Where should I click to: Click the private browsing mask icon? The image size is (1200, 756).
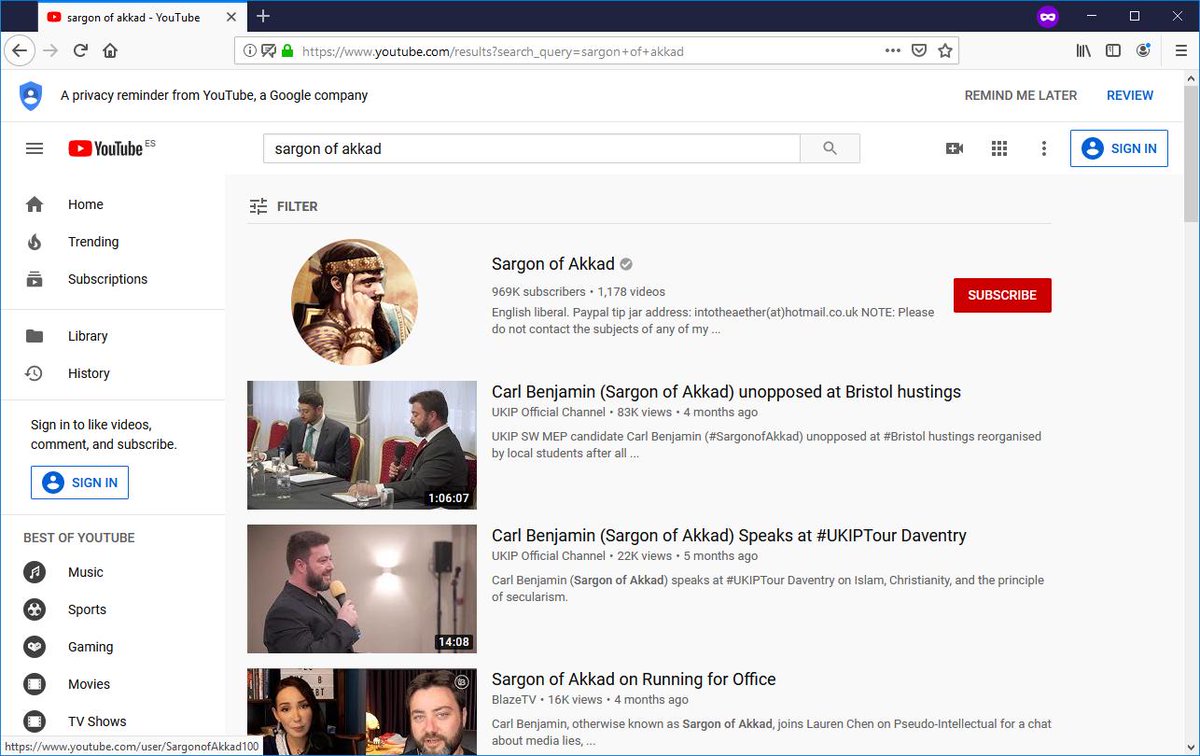[1048, 16]
